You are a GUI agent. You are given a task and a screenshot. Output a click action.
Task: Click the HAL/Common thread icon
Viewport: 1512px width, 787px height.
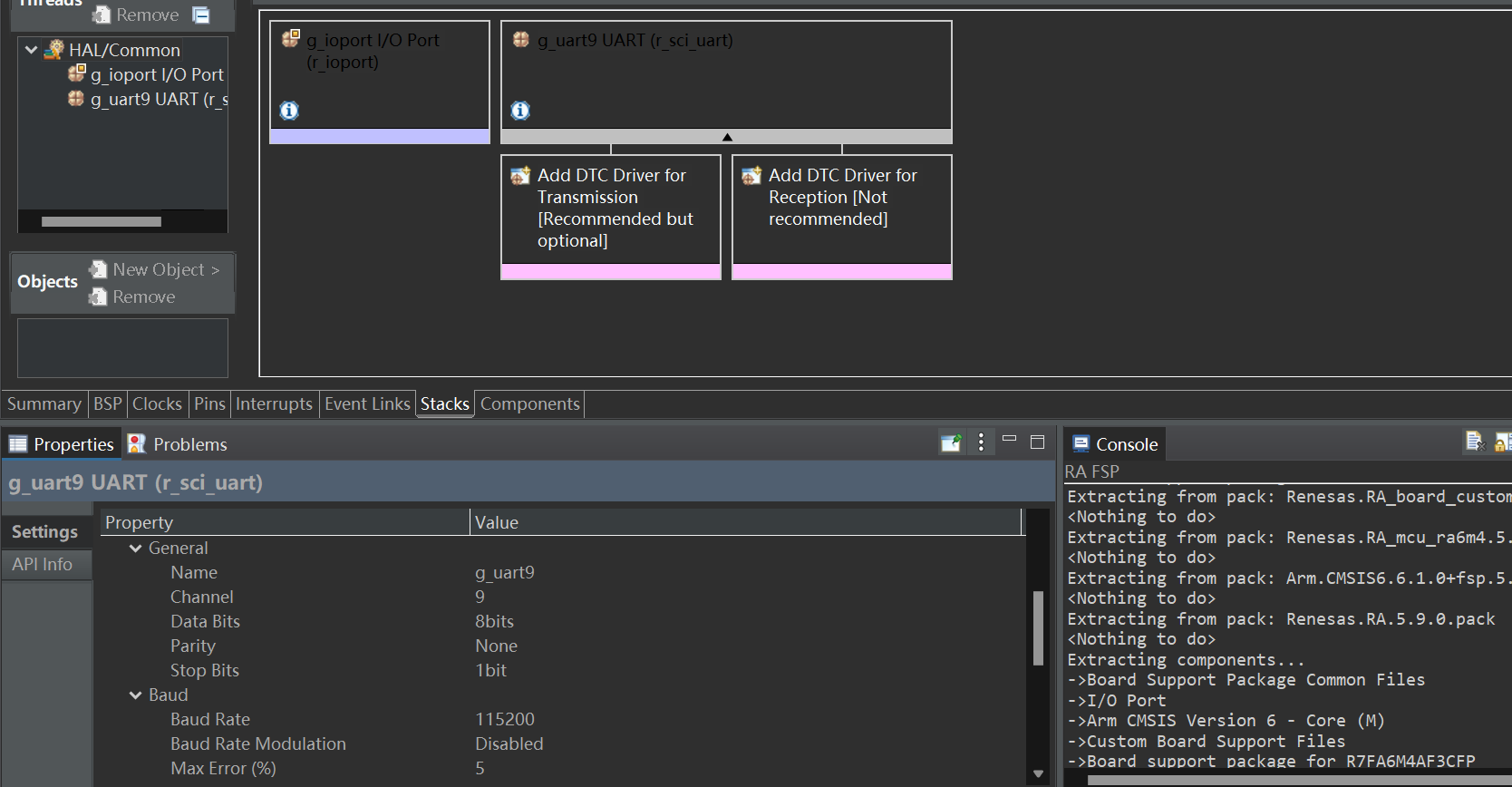coord(54,49)
